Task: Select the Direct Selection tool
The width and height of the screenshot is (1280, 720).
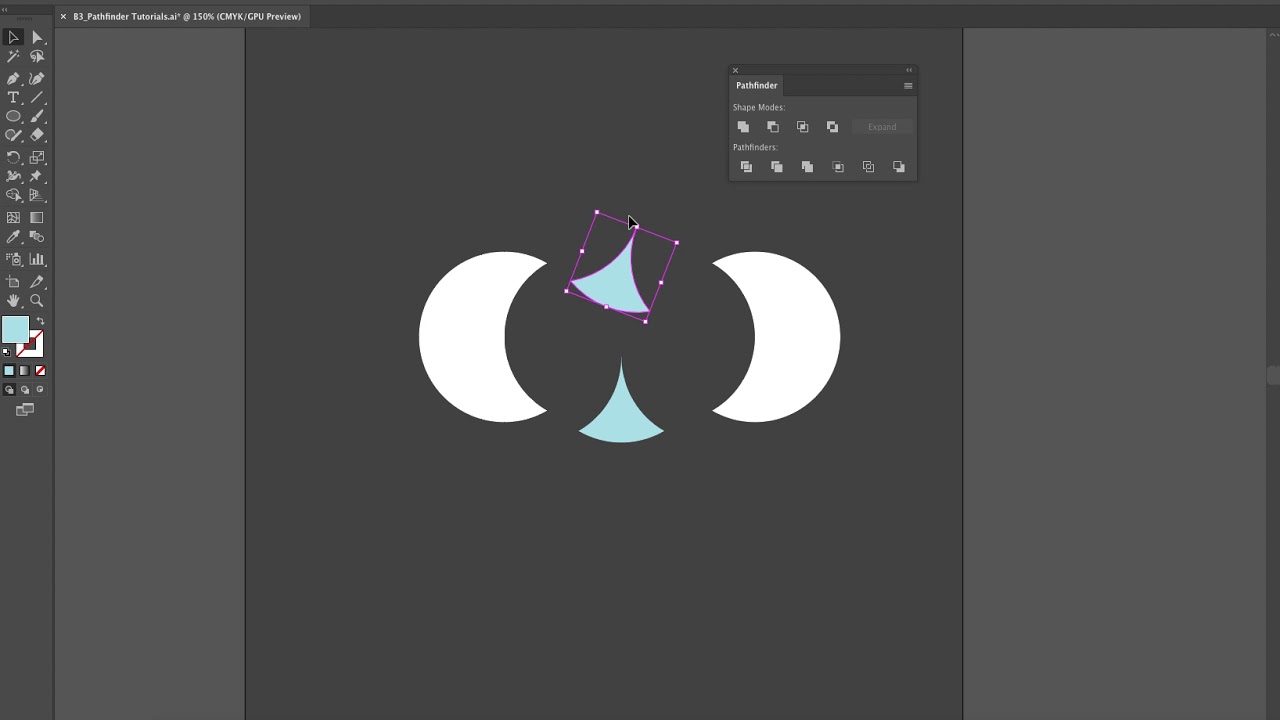Action: [37, 37]
